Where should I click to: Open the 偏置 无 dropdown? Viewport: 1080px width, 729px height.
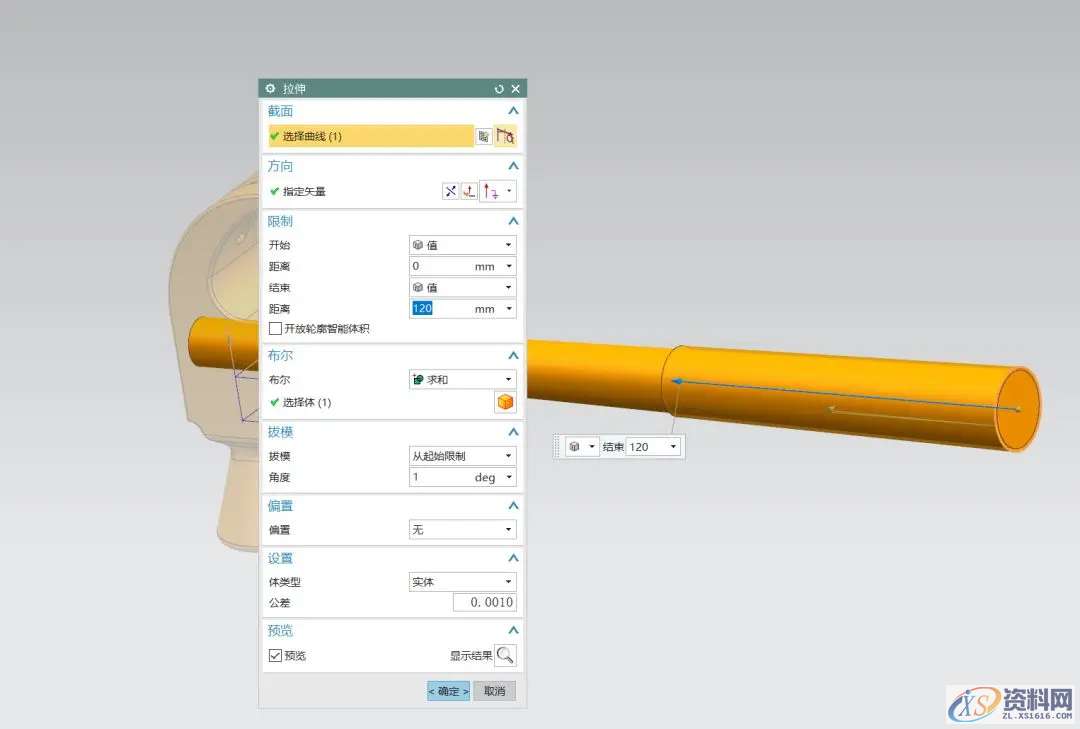click(463, 530)
